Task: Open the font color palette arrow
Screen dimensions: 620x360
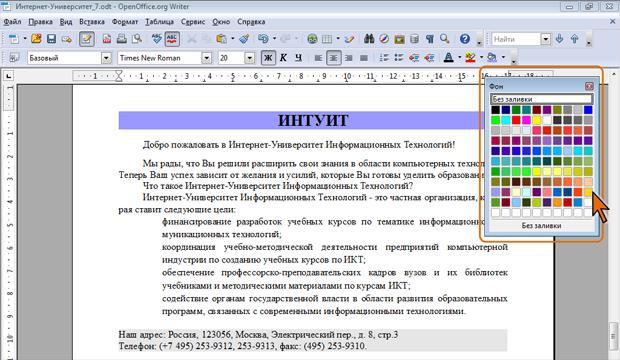Action: 459,58
